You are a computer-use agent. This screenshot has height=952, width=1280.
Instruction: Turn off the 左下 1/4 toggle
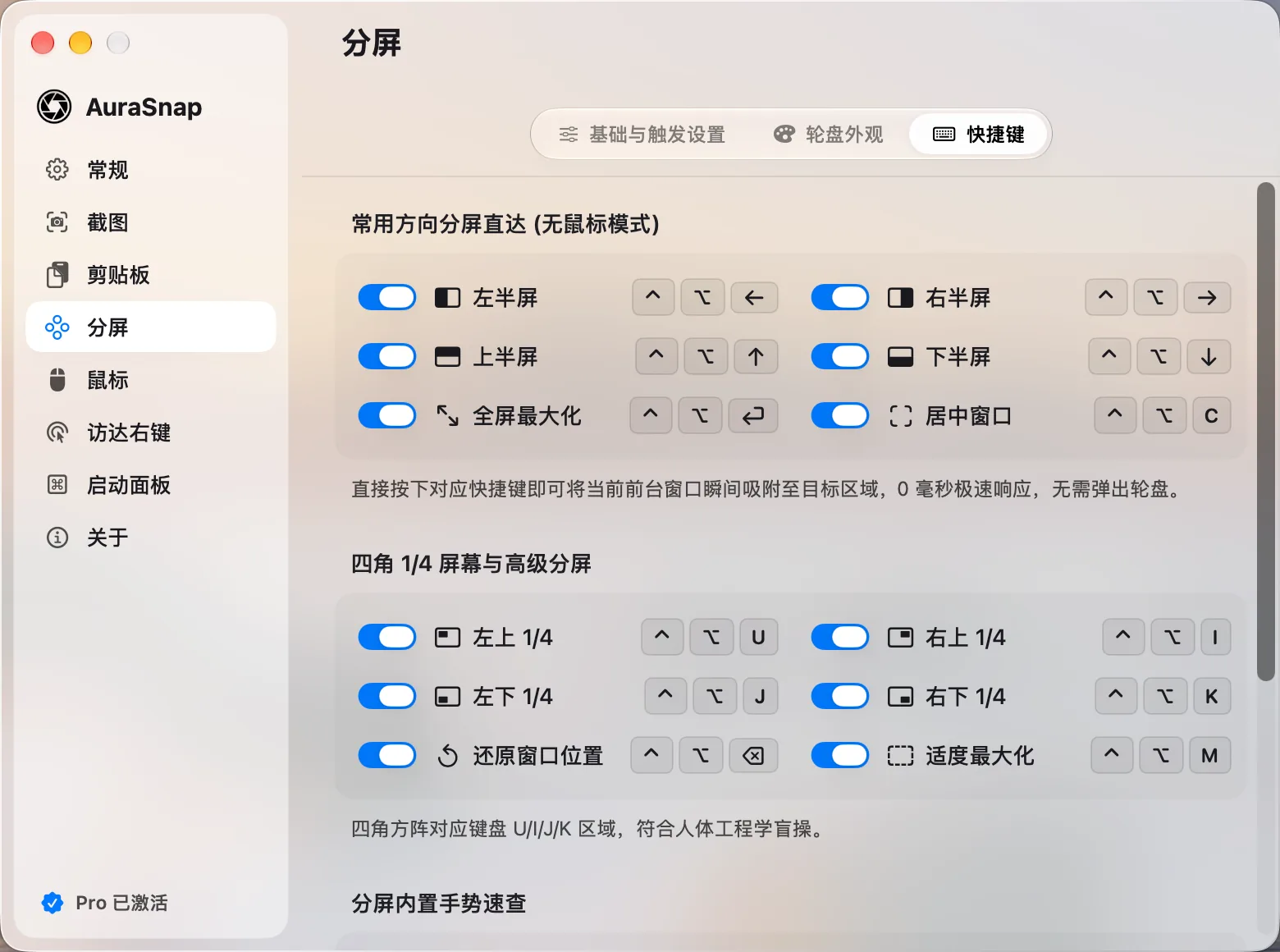click(387, 697)
